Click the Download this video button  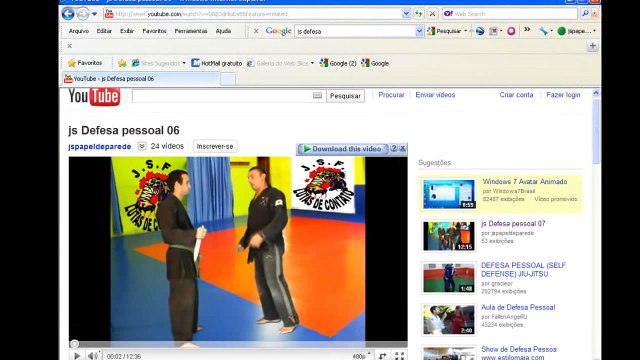tap(342, 149)
